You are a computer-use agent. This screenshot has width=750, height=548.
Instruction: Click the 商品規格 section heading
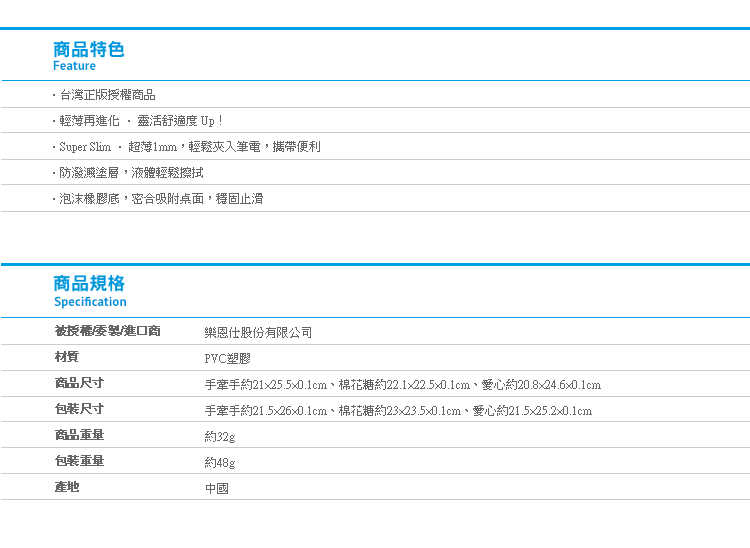pyautogui.click(x=89, y=284)
